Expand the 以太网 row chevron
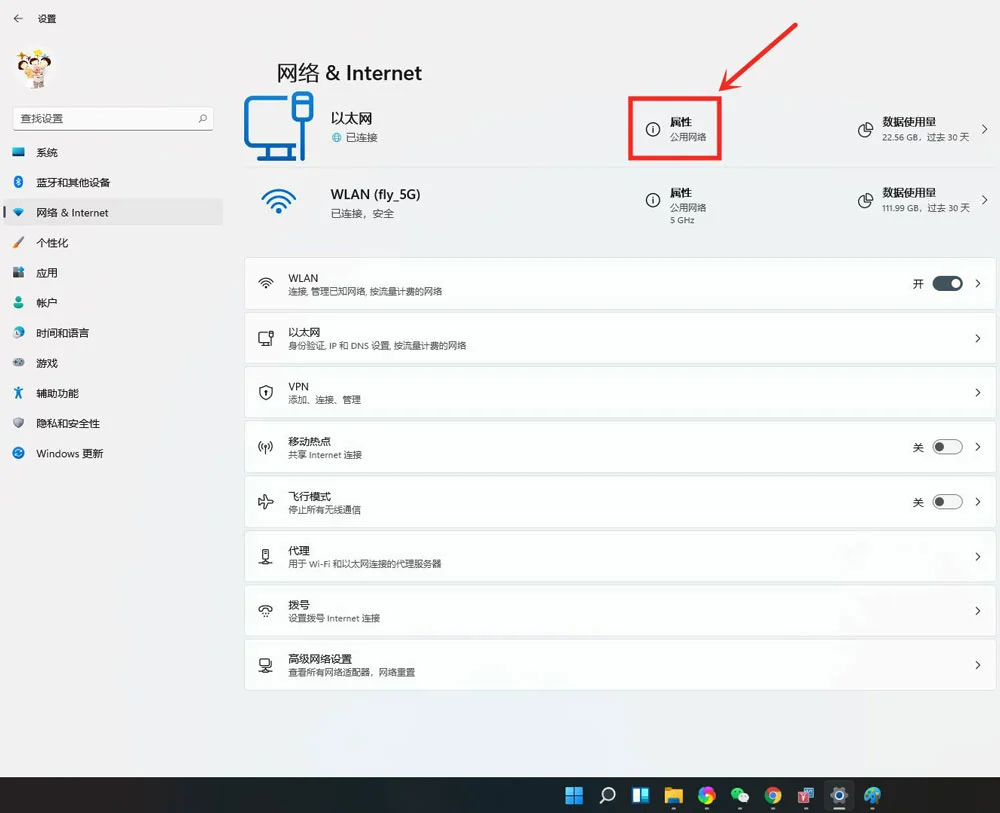 coord(978,338)
